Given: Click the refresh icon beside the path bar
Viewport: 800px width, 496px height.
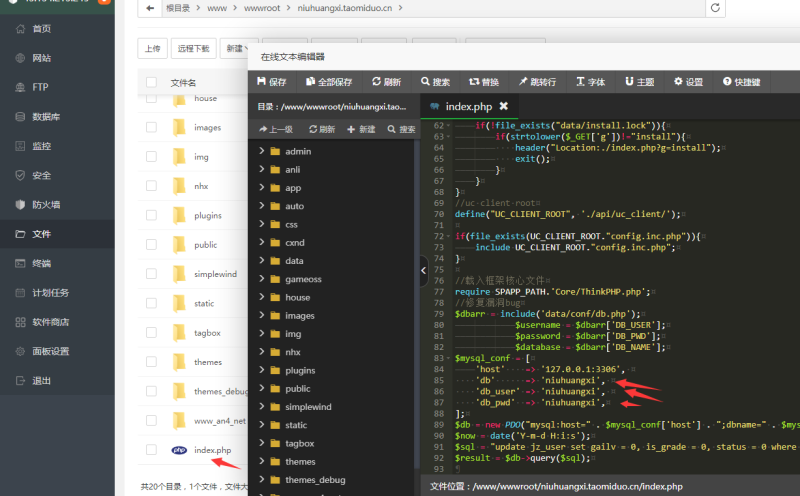Looking at the screenshot, I should click(715, 8).
